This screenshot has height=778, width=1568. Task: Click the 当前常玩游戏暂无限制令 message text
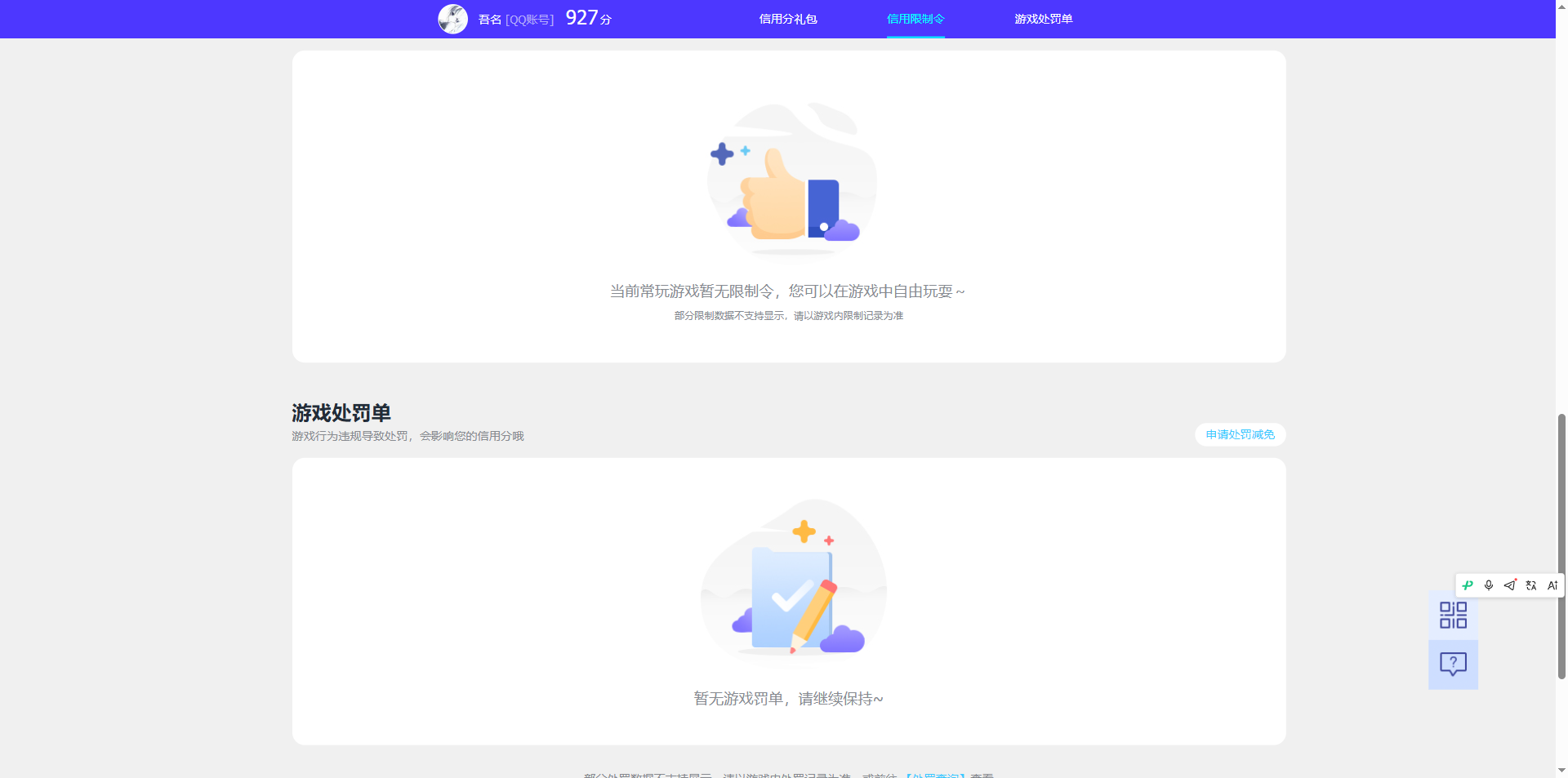787,291
